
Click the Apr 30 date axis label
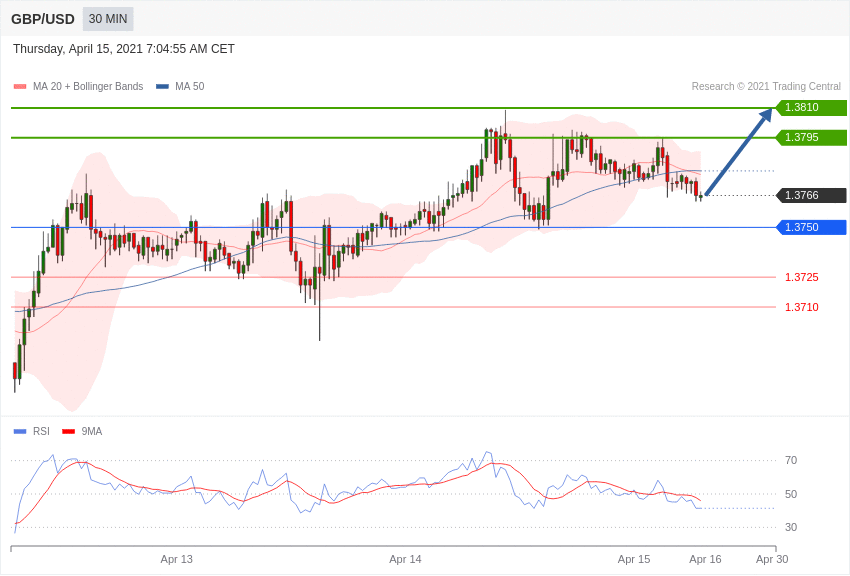click(772, 559)
